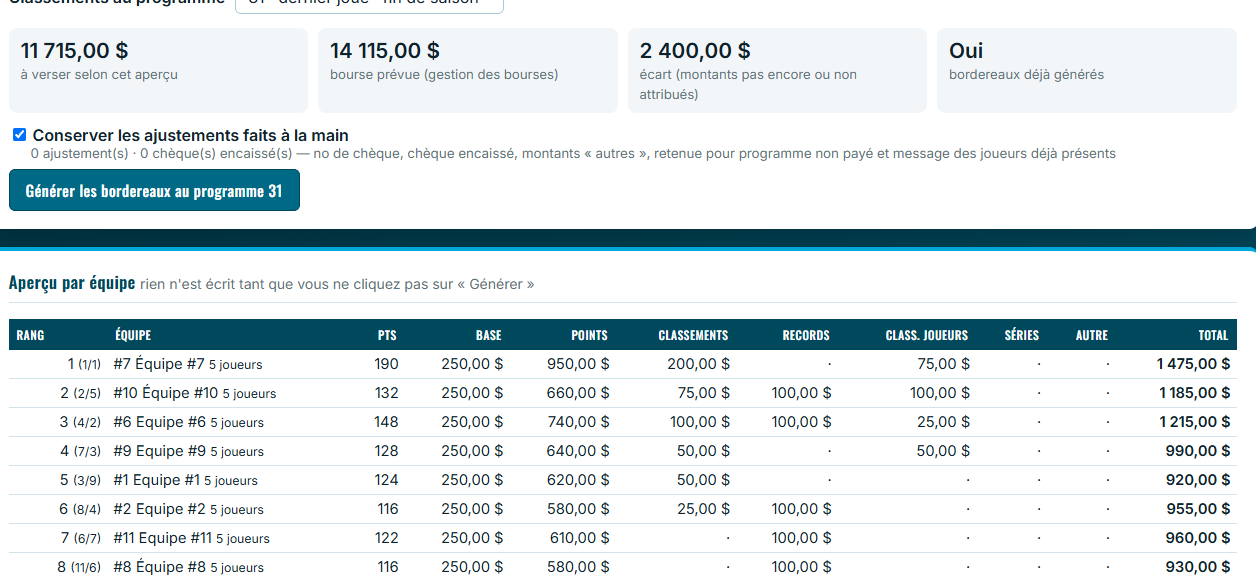Screen dimensions: 1256x580
Task: Click the 128 pts value for Equipe #9
Action: [x=386, y=451]
